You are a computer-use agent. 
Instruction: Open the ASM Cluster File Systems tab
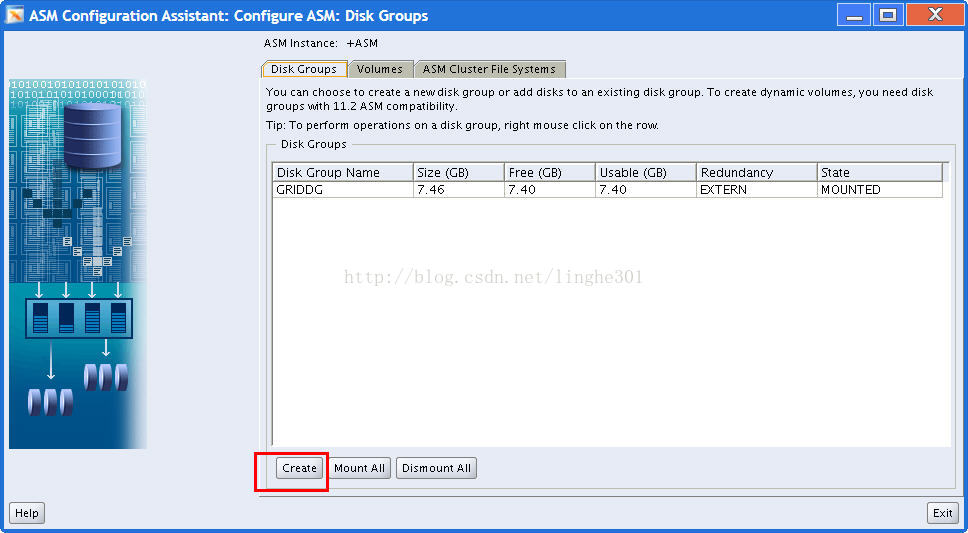point(489,69)
